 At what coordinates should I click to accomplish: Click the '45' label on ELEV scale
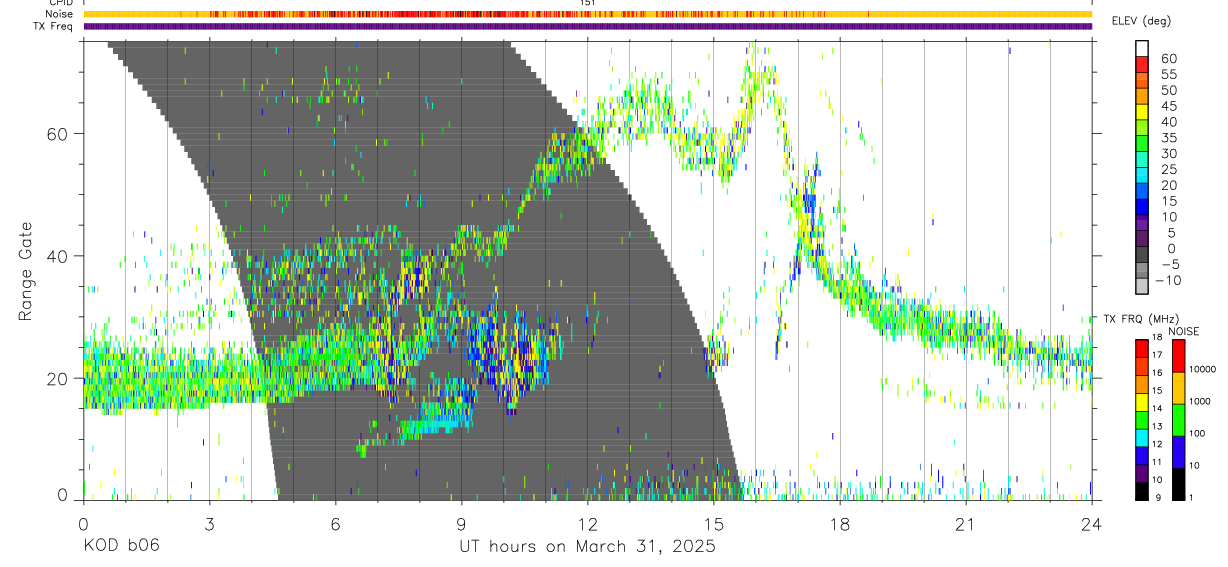(x=1168, y=106)
